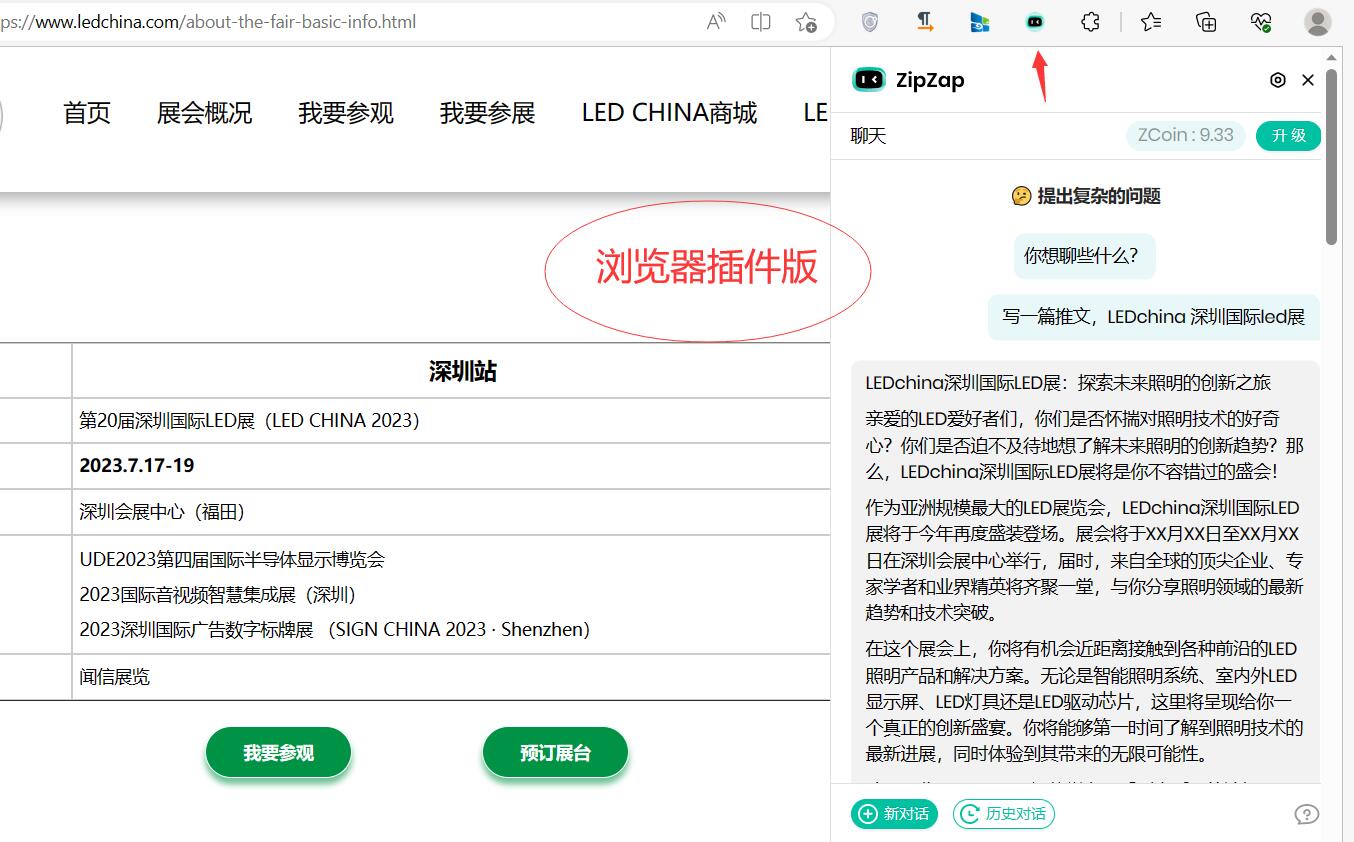
Task: Select LED CHINA商城 in navigation
Action: click(x=669, y=113)
